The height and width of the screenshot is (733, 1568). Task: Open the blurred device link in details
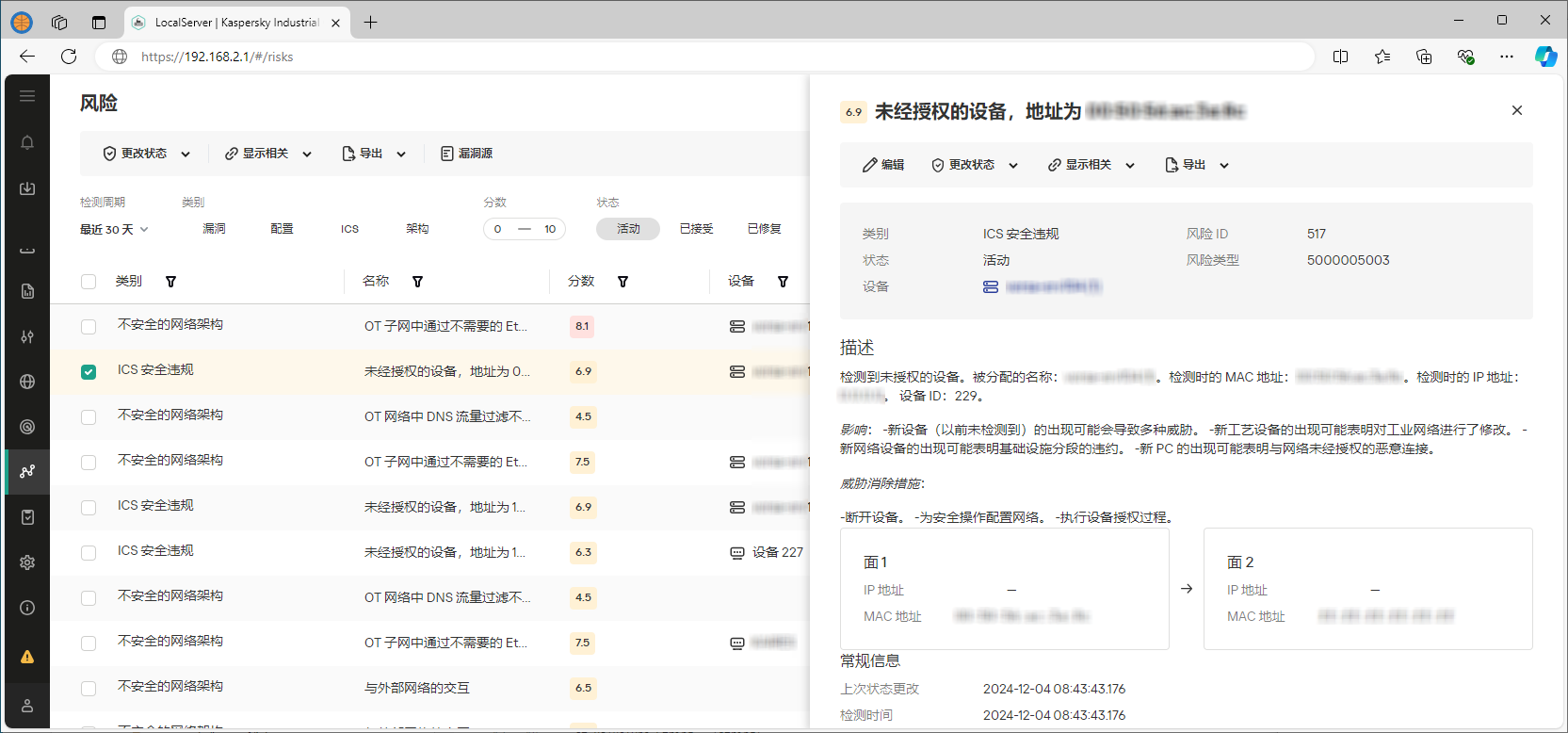(1052, 286)
